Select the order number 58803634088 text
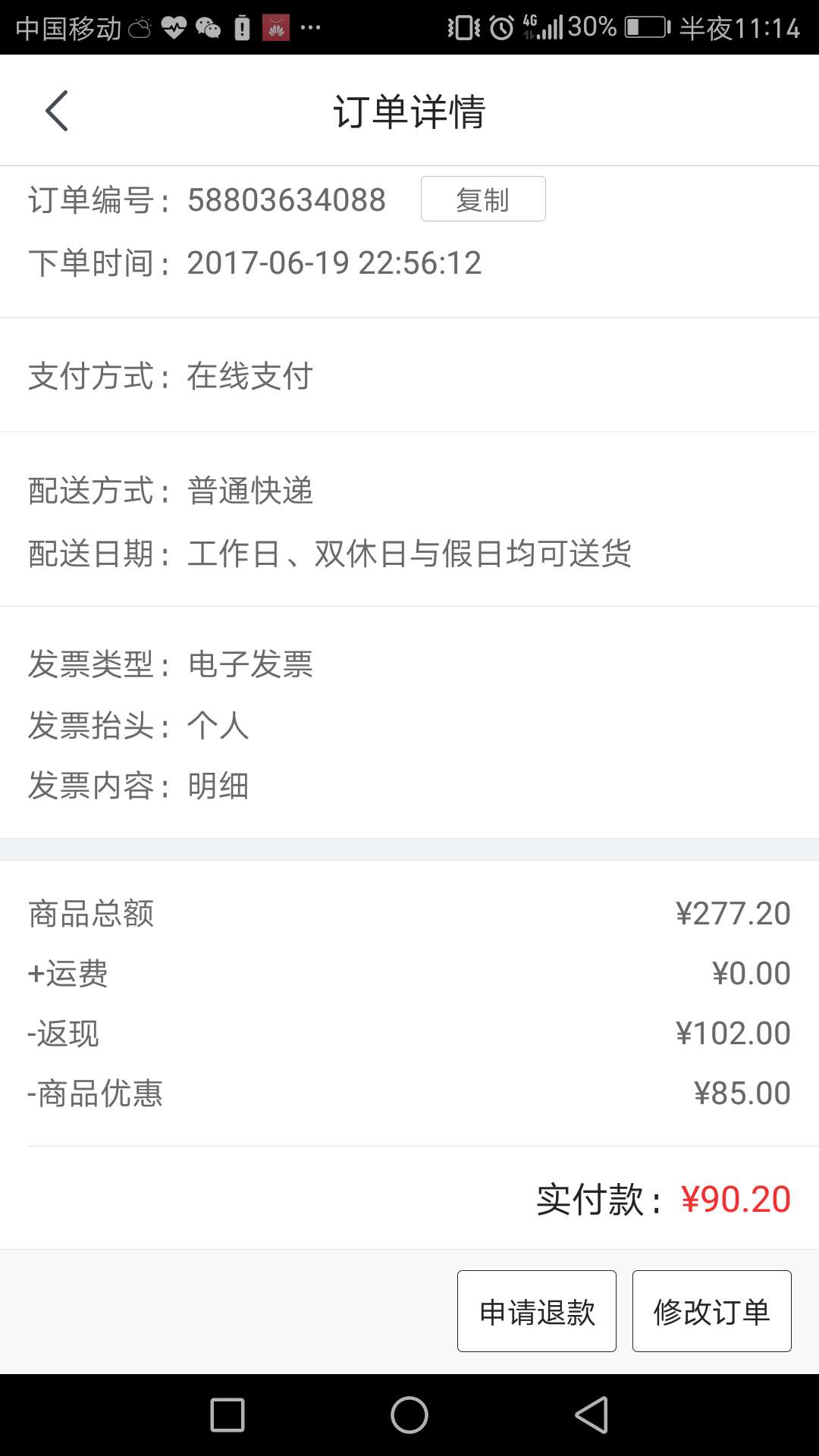Viewport: 819px width, 1456px height. tap(287, 200)
